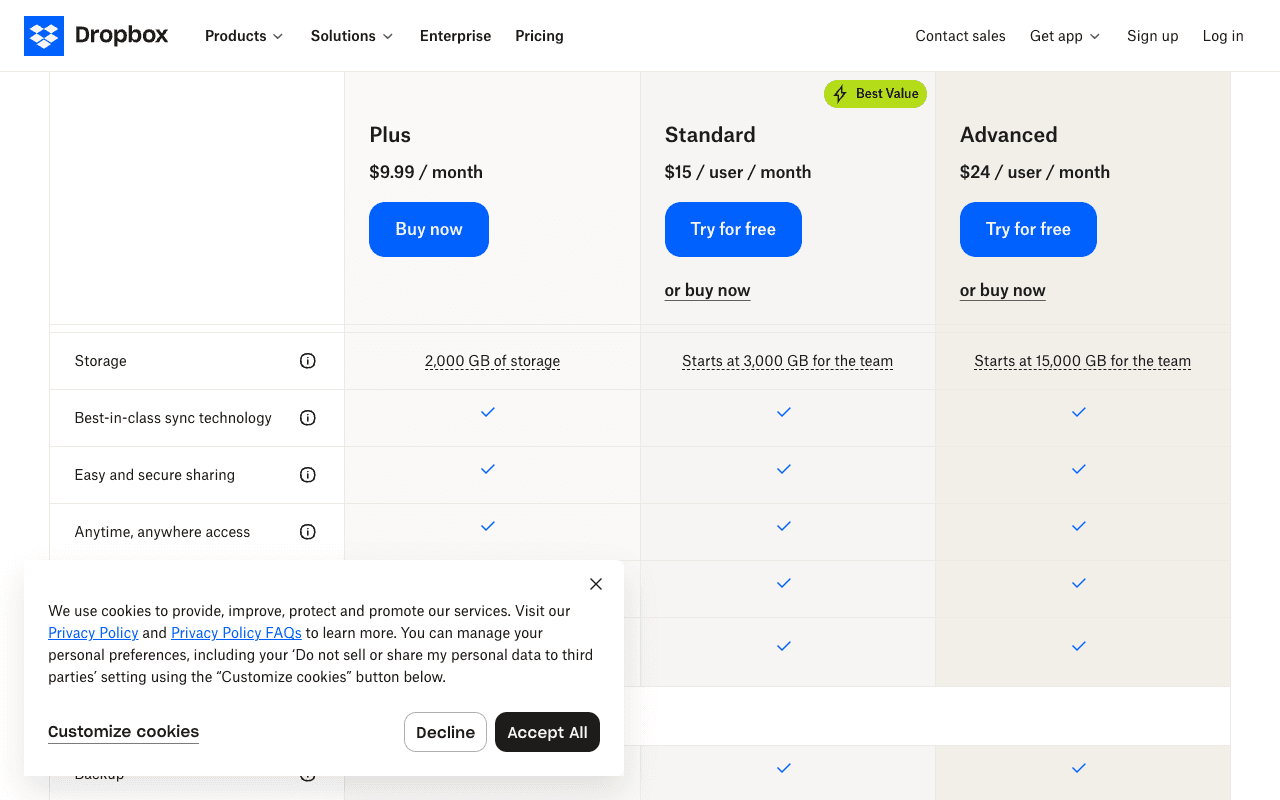Viewport: 1280px width, 800px height.
Task: Open the info icon beside Storage
Action: point(308,361)
